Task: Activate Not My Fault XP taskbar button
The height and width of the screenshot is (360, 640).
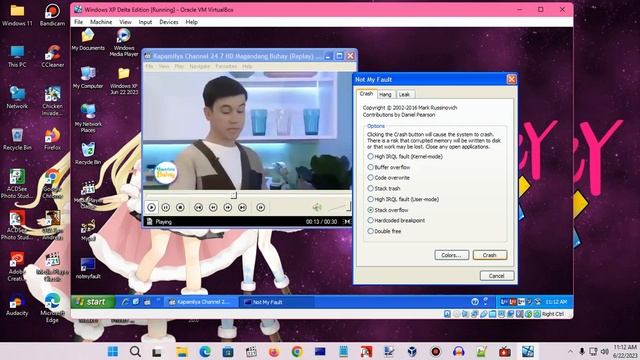Action: pos(276,302)
